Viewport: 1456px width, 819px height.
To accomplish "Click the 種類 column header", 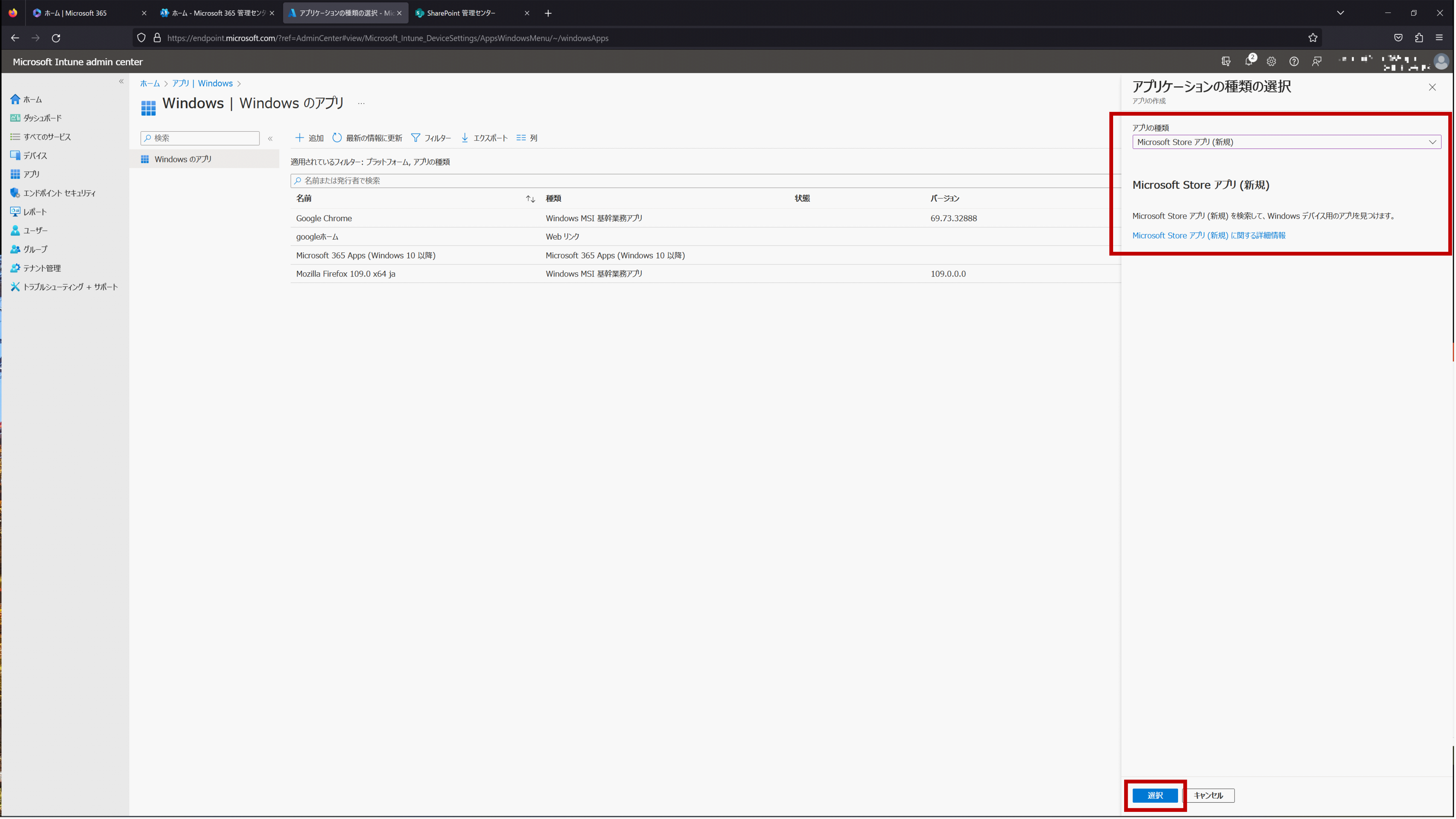I will [x=553, y=198].
